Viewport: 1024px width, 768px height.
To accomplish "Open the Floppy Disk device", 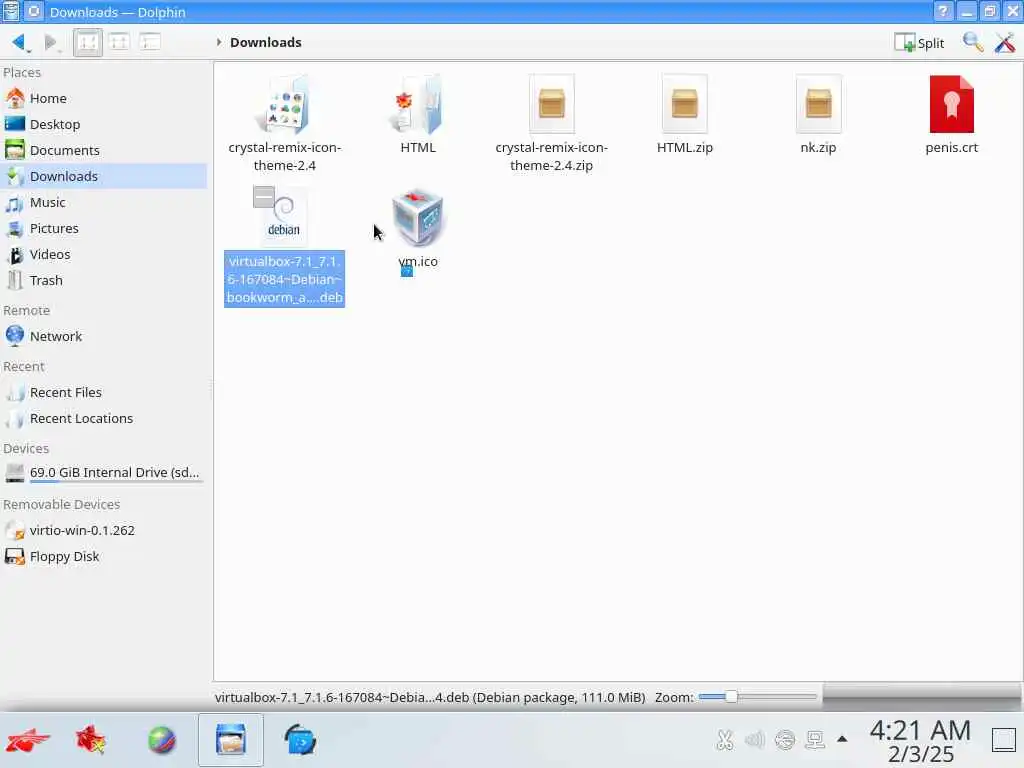I will point(104,556).
